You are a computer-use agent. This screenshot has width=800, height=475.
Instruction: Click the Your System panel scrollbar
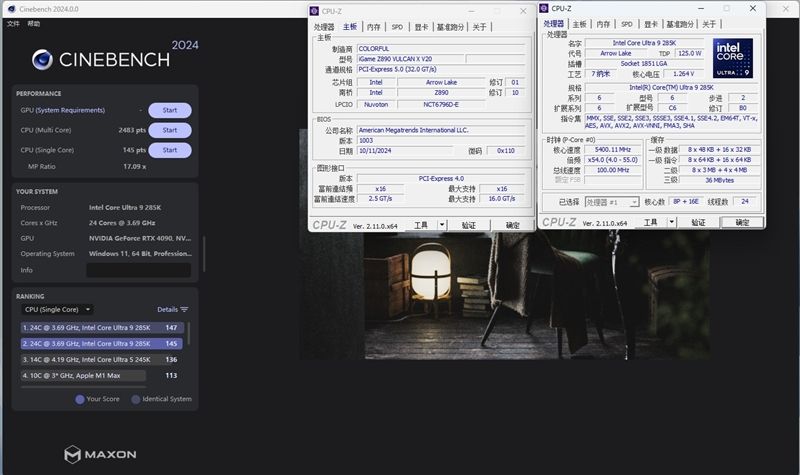[204, 254]
